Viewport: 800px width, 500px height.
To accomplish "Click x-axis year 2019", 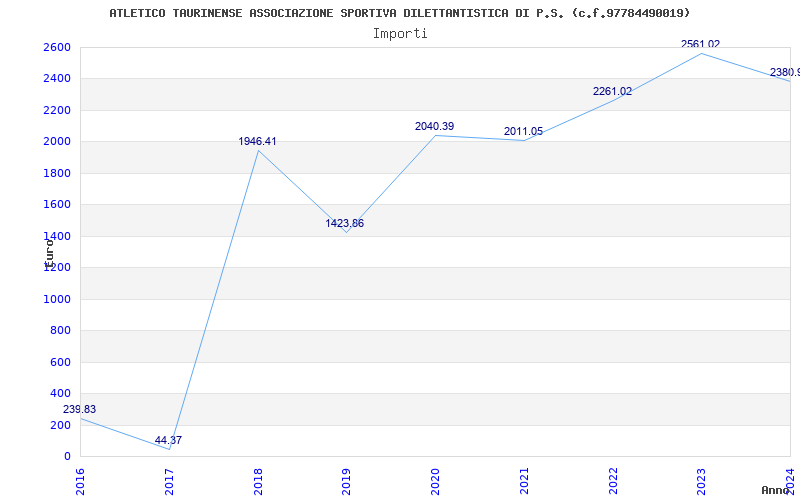I will click(346, 481).
